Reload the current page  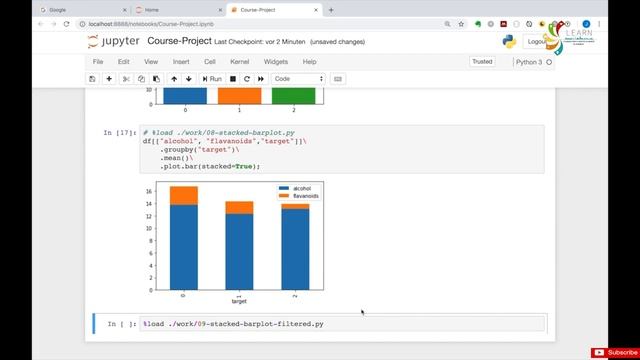(x=67, y=24)
